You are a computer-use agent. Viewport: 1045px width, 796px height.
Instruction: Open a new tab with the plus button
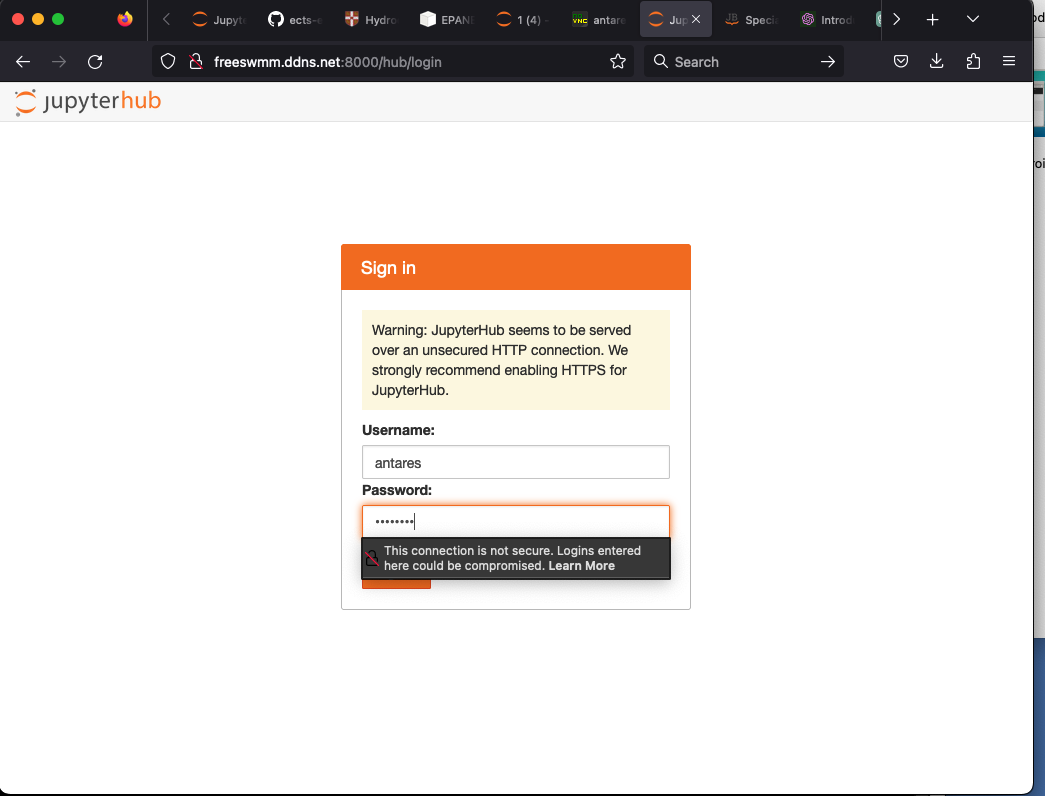932,20
